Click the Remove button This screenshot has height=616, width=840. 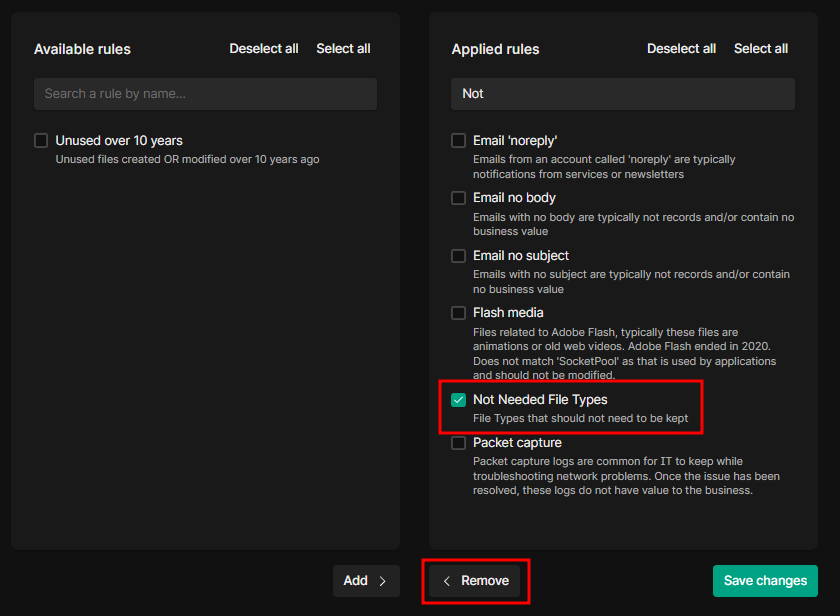click(x=475, y=581)
